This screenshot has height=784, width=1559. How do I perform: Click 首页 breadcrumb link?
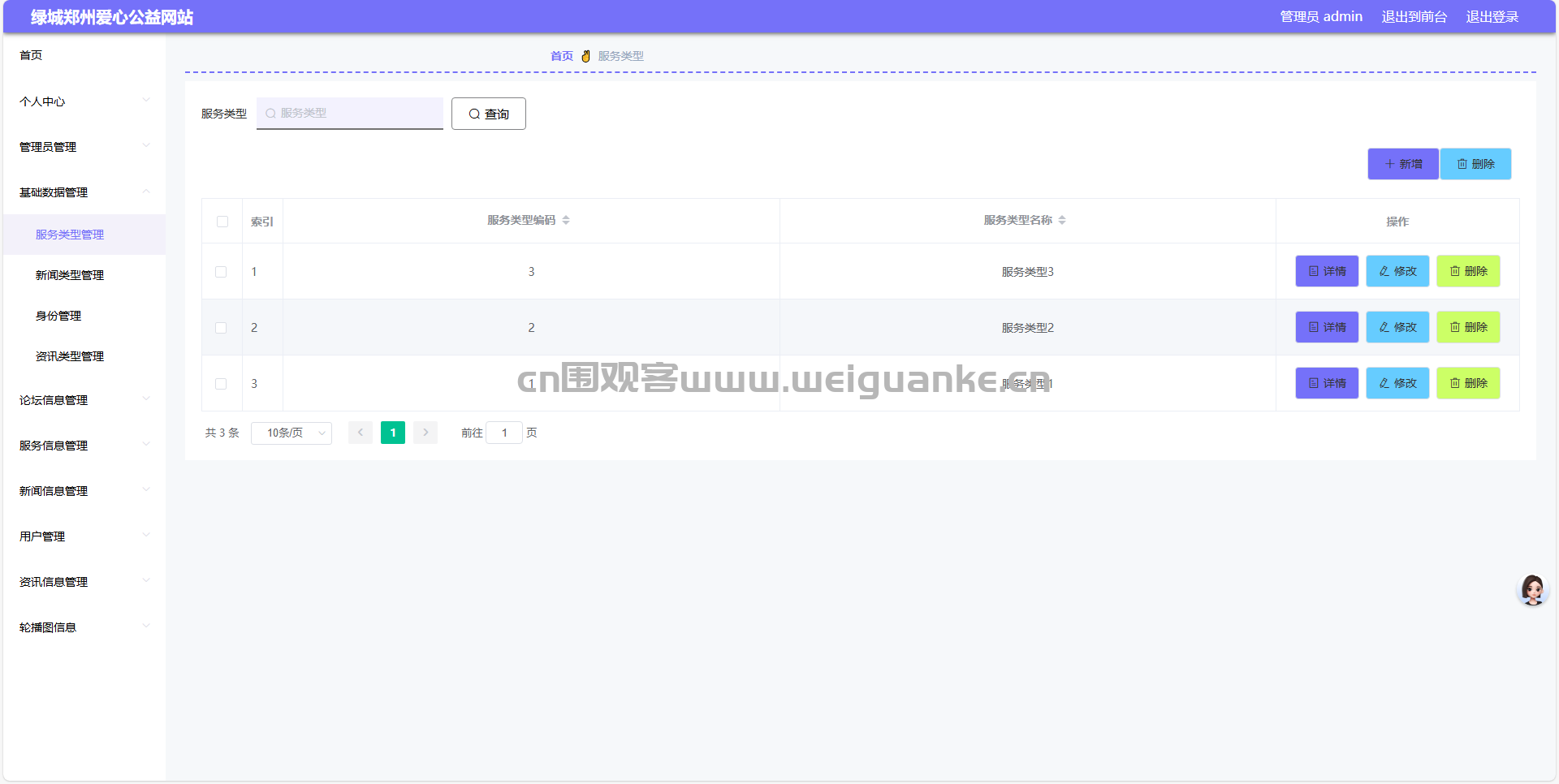tap(561, 56)
